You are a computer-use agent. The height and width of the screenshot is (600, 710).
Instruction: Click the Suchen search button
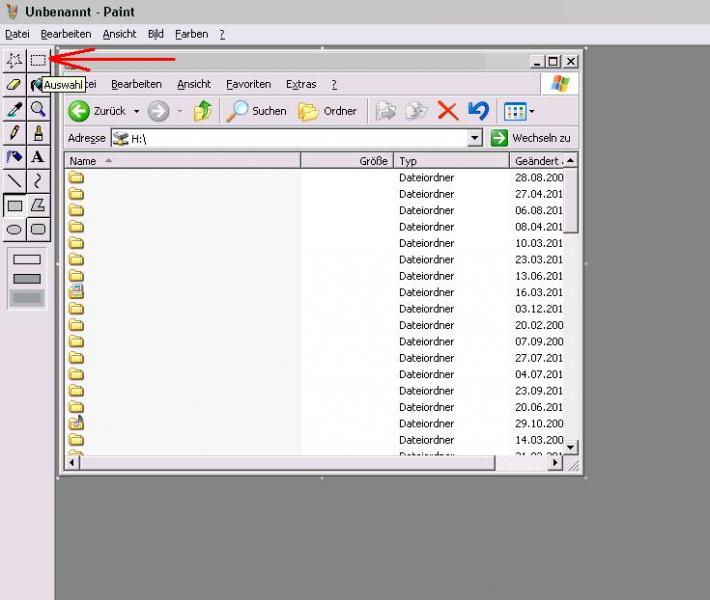257,111
